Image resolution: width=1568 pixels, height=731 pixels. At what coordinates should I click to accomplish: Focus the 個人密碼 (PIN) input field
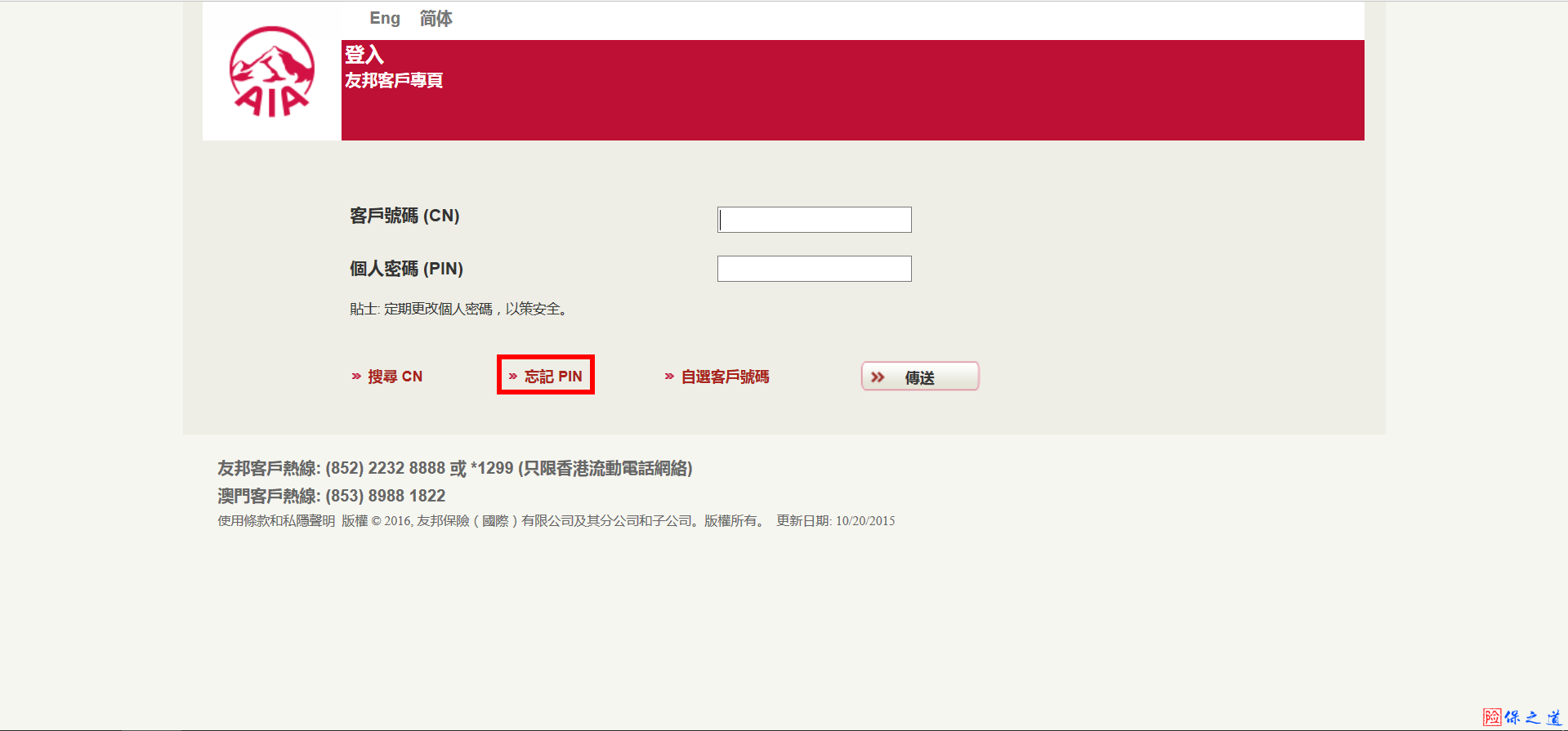814,269
